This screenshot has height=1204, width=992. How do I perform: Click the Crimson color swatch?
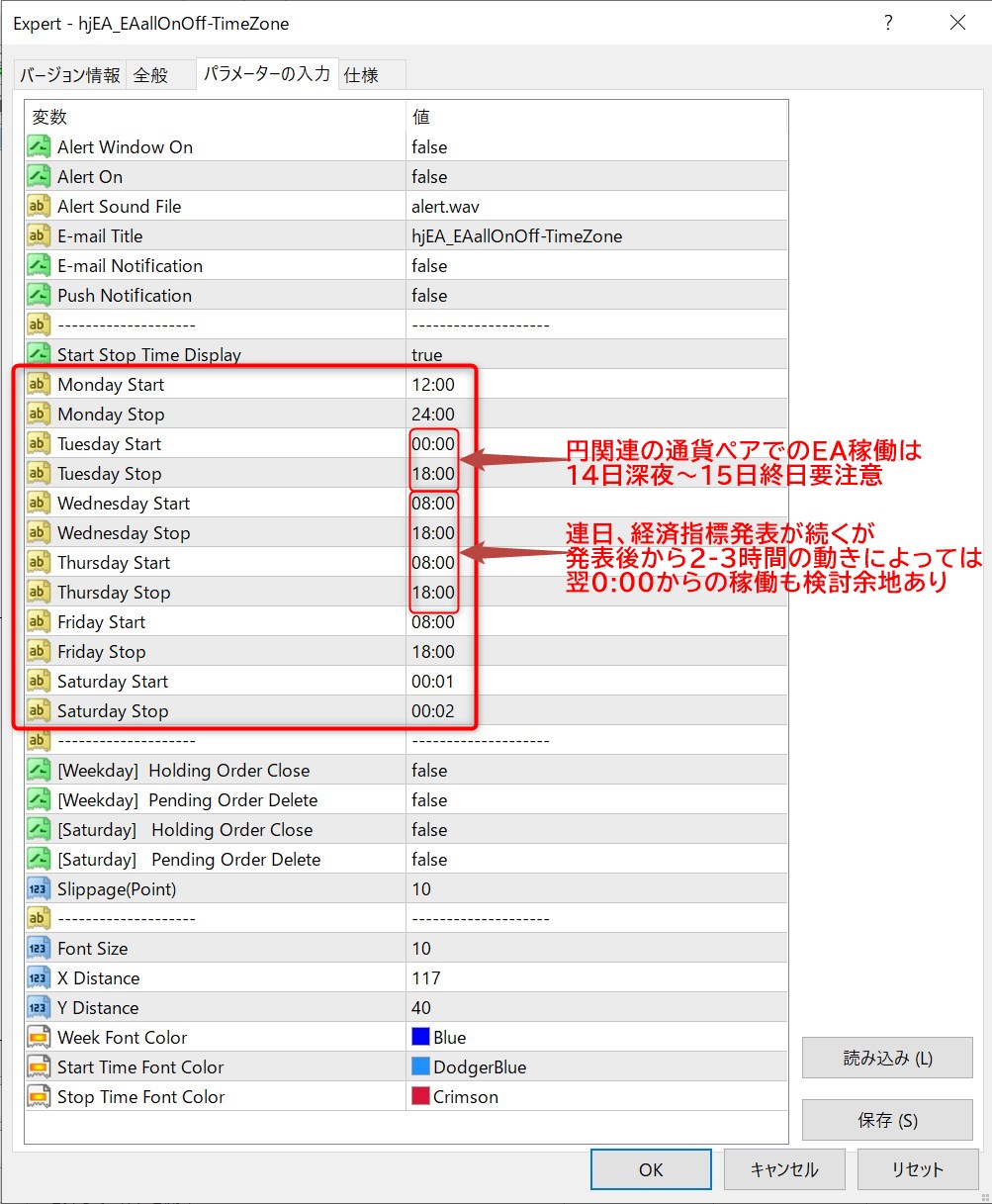(x=420, y=1096)
